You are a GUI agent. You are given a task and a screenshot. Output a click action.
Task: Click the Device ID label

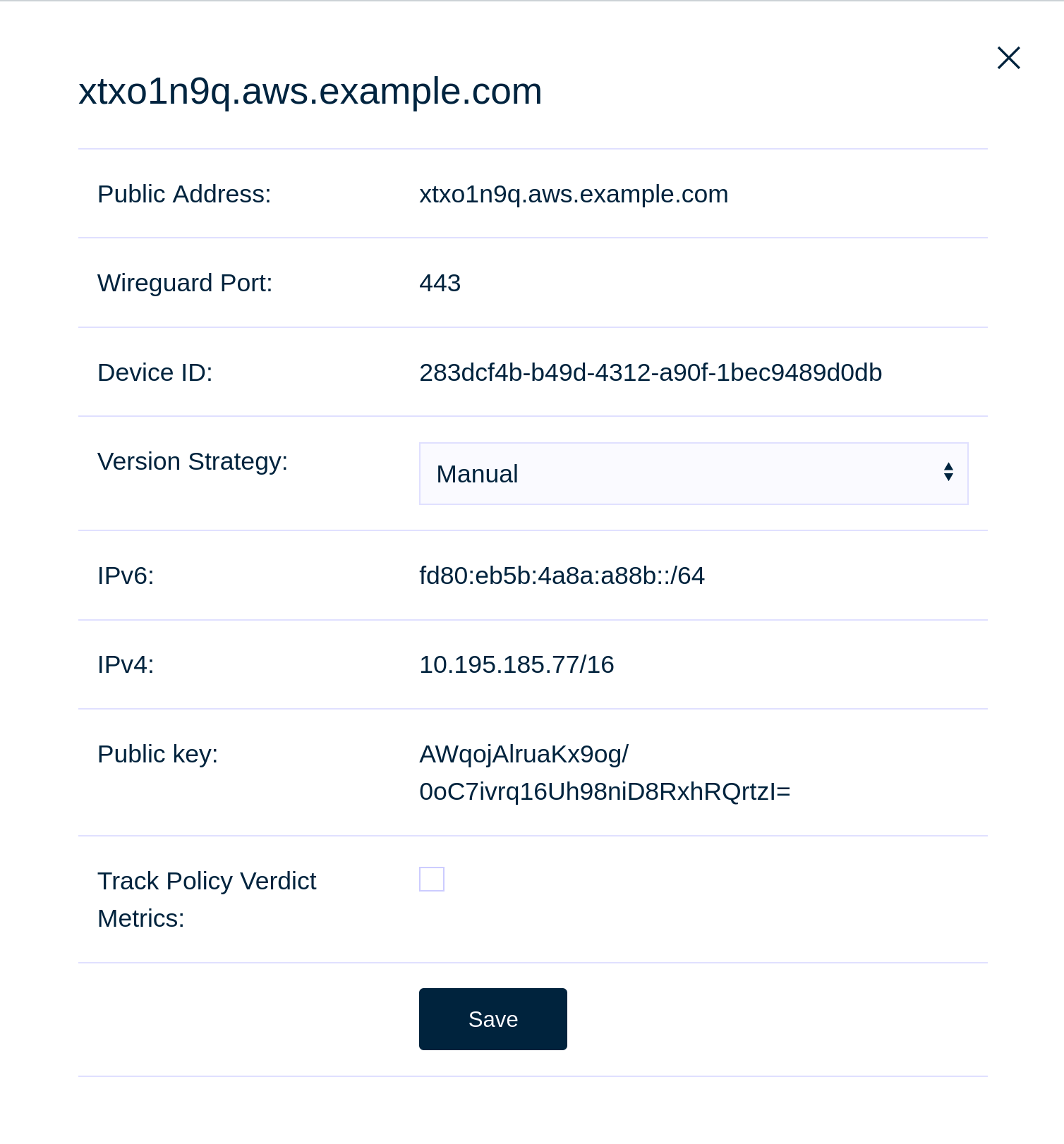pos(155,372)
